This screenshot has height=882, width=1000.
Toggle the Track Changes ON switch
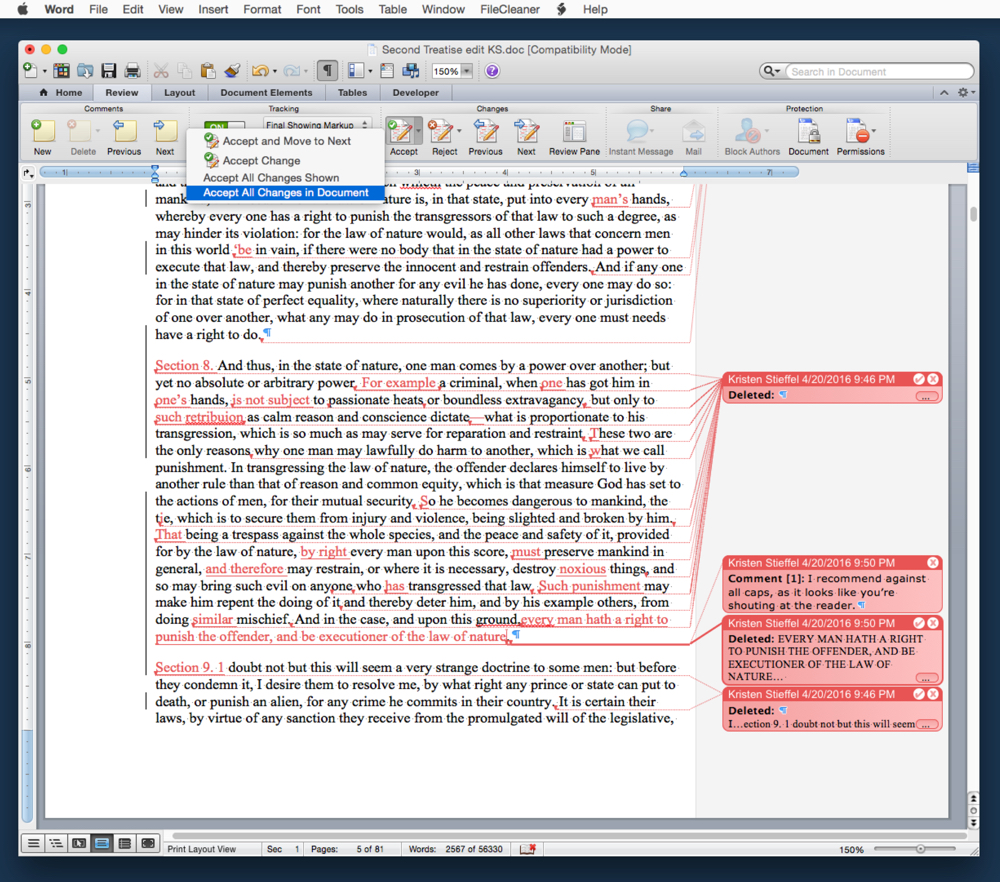click(x=222, y=128)
